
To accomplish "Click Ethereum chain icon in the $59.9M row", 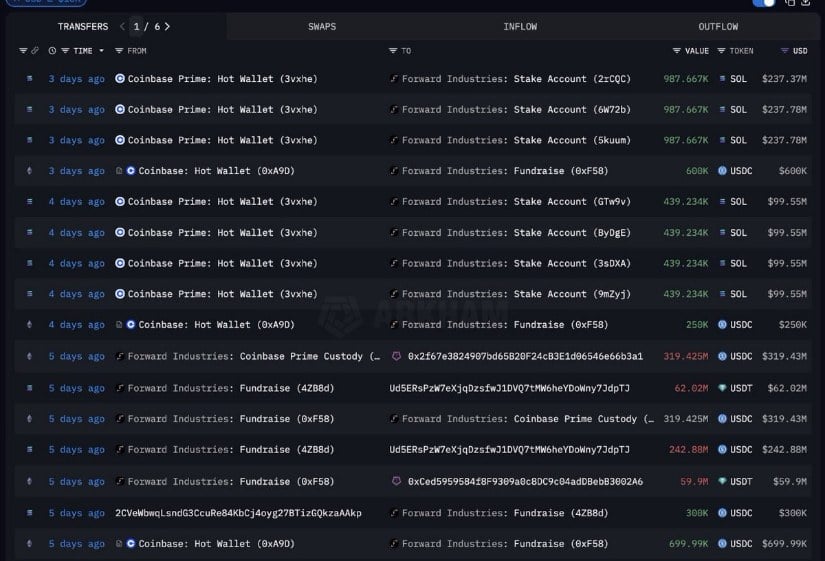I will (29, 481).
